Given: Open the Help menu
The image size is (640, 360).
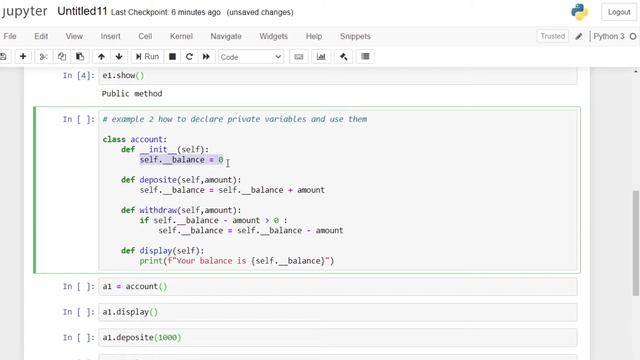Looking at the screenshot, I should 314,36.
